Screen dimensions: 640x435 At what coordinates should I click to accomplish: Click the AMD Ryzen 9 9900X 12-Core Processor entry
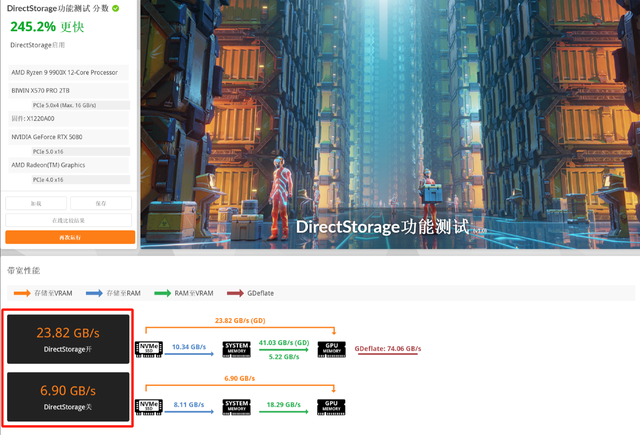point(69,72)
